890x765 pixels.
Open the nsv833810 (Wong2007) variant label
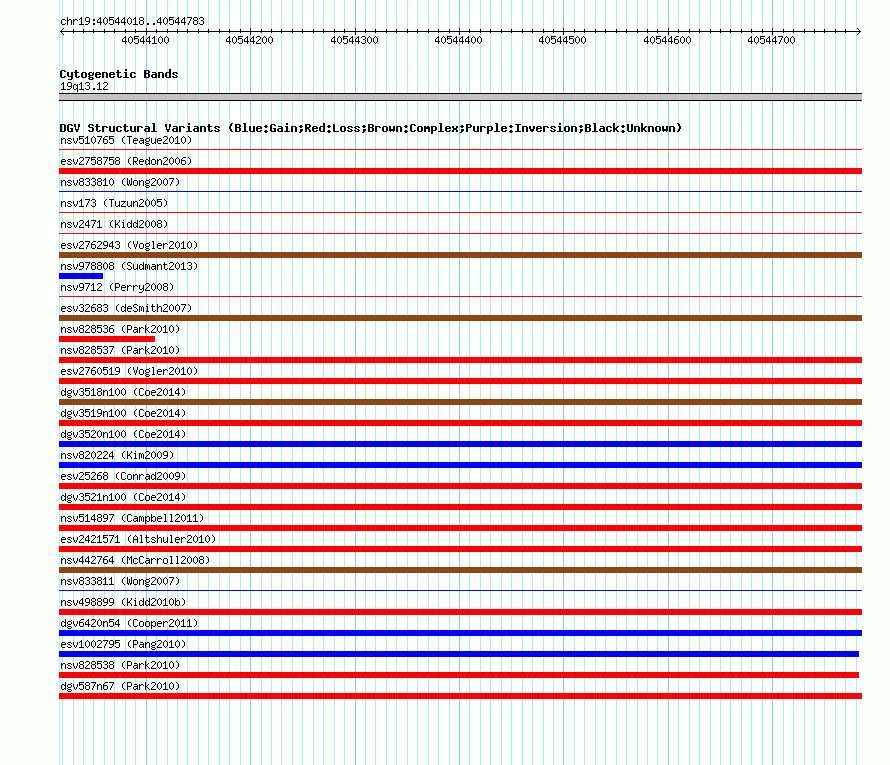click(120, 182)
